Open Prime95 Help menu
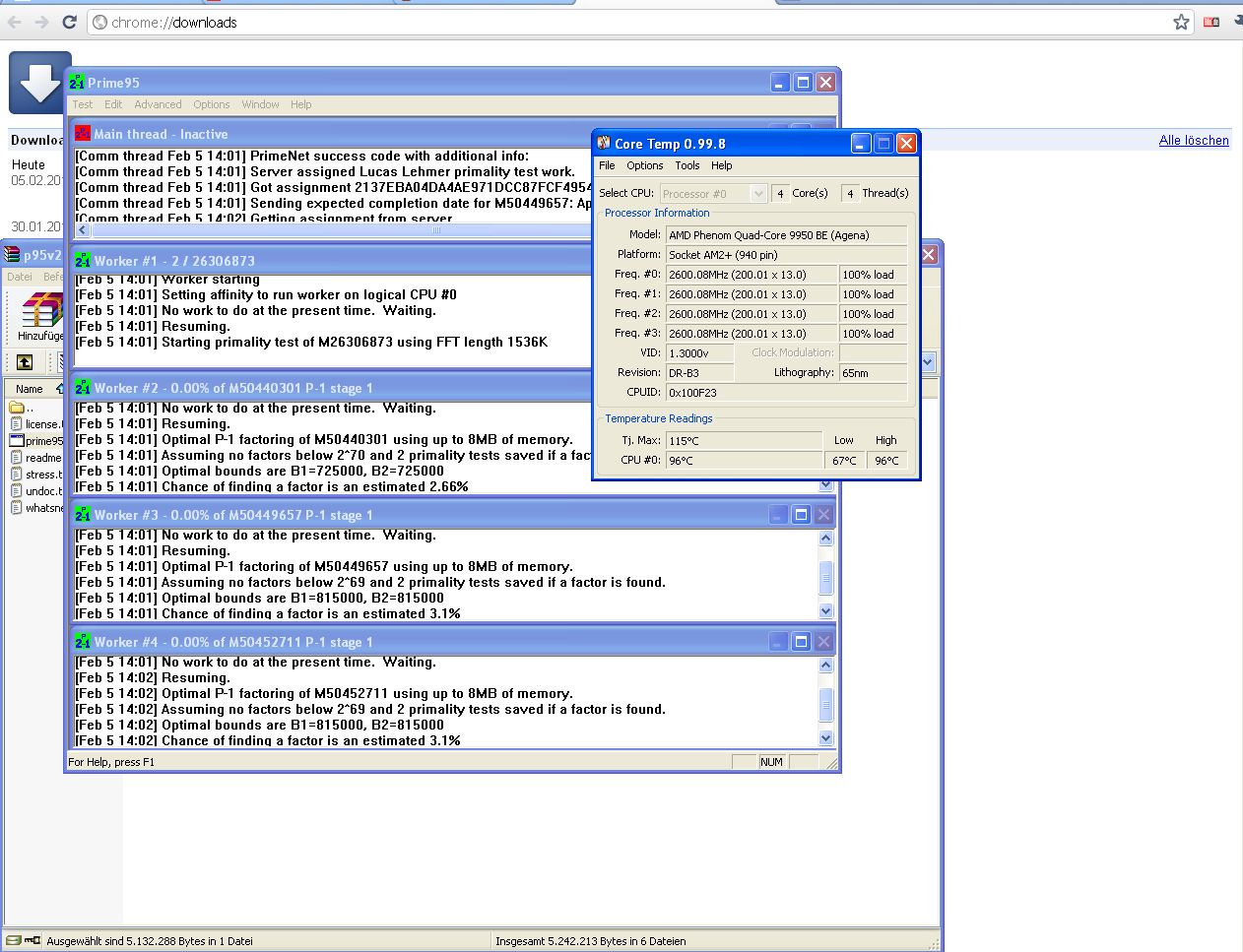Screen dimensions: 1243x952 click(x=300, y=104)
